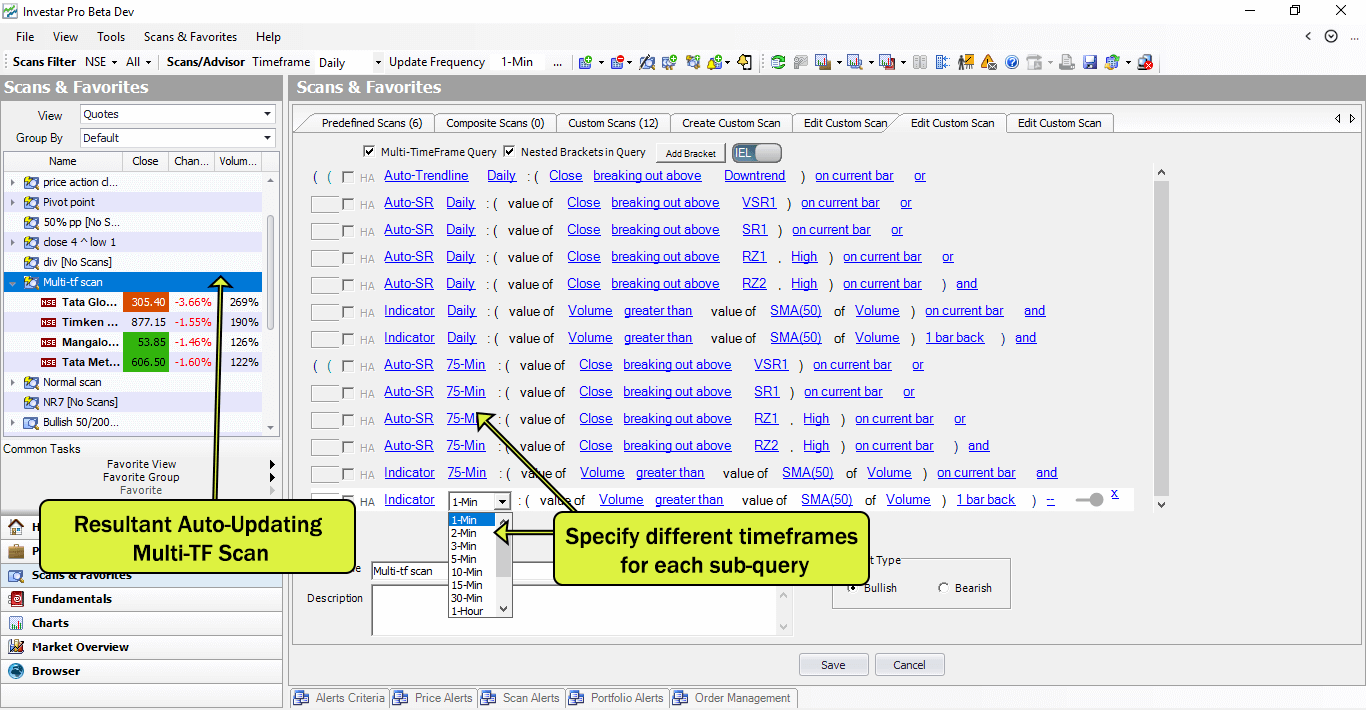This screenshot has height=710, width=1366.
Task: Select the Bearish radio button
Action: click(x=943, y=588)
